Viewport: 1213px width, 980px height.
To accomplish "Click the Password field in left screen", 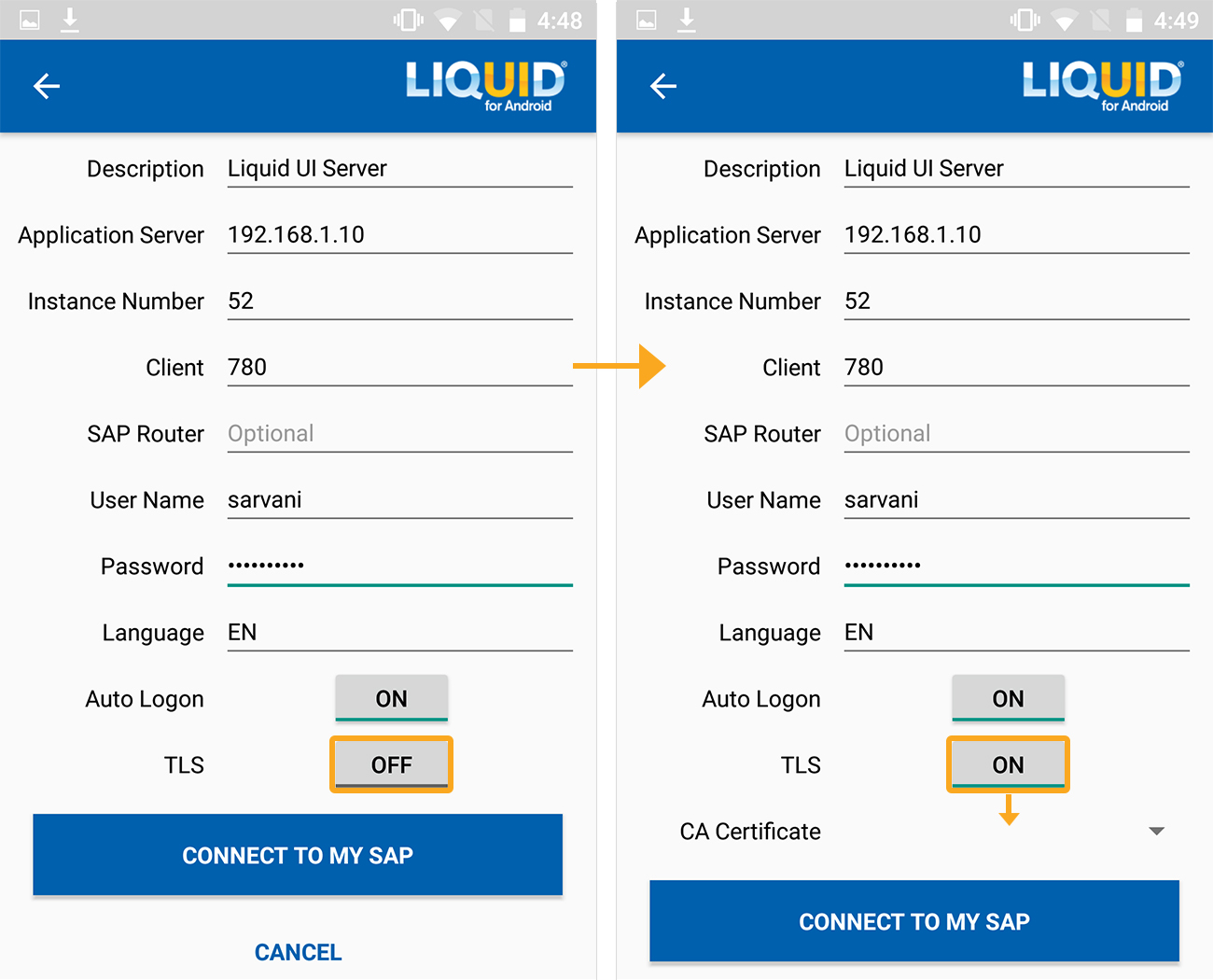I will pyautogui.click(x=399, y=566).
